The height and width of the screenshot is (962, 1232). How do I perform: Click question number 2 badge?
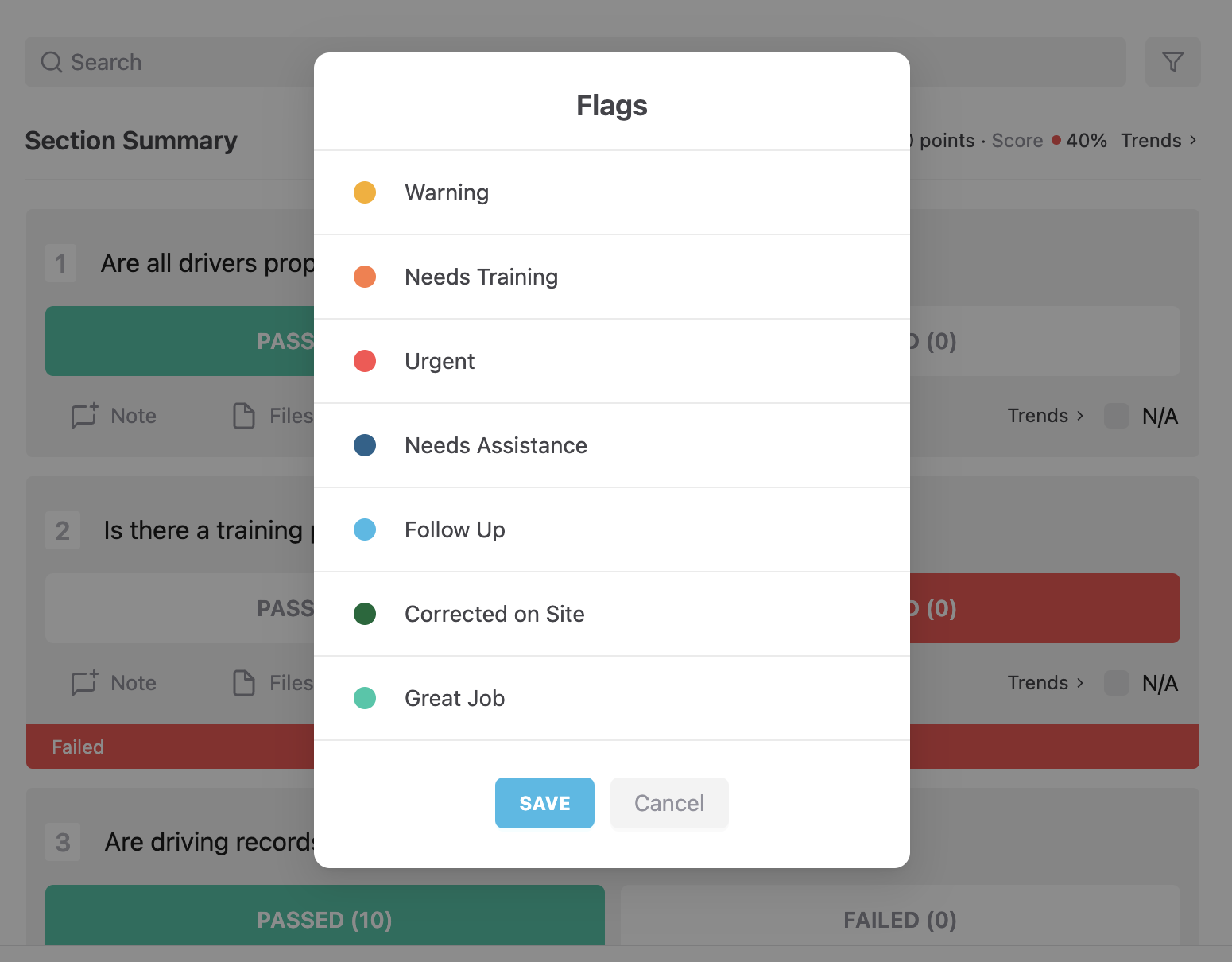pyautogui.click(x=63, y=530)
